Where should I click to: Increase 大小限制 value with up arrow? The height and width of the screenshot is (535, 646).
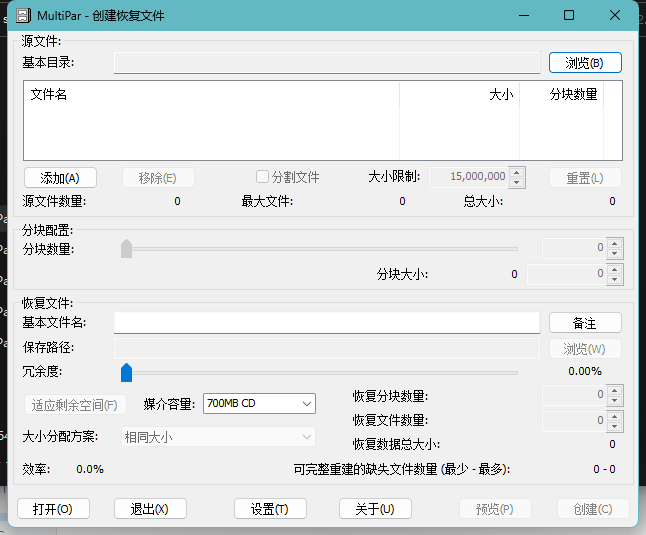click(517, 172)
